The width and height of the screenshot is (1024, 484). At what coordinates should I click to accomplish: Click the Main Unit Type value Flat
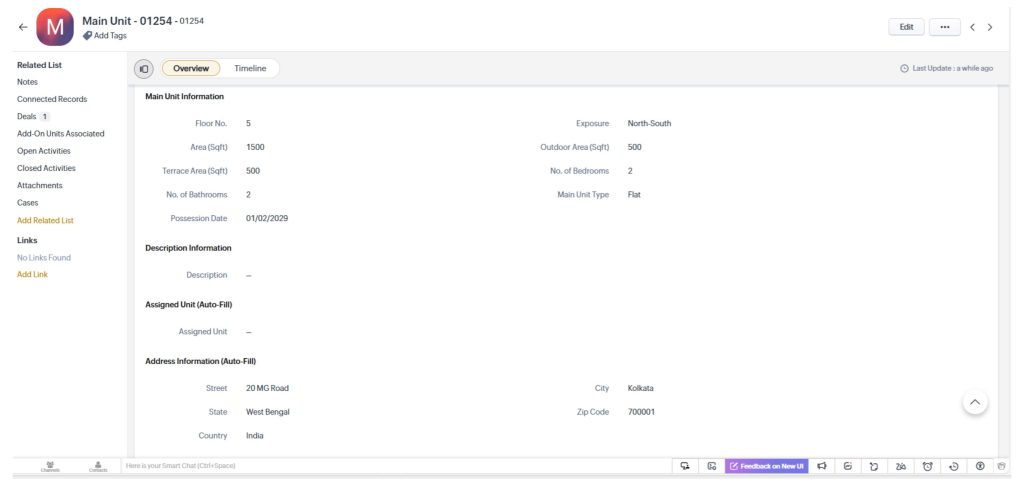(634, 195)
